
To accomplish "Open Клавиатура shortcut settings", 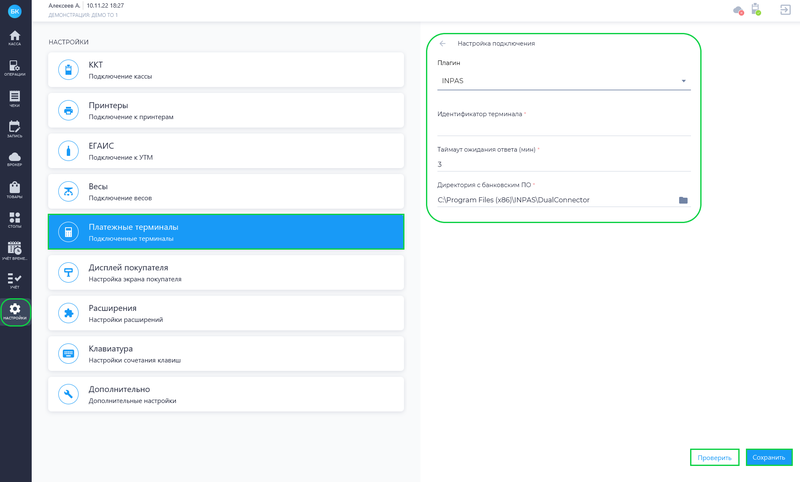I will click(226, 353).
